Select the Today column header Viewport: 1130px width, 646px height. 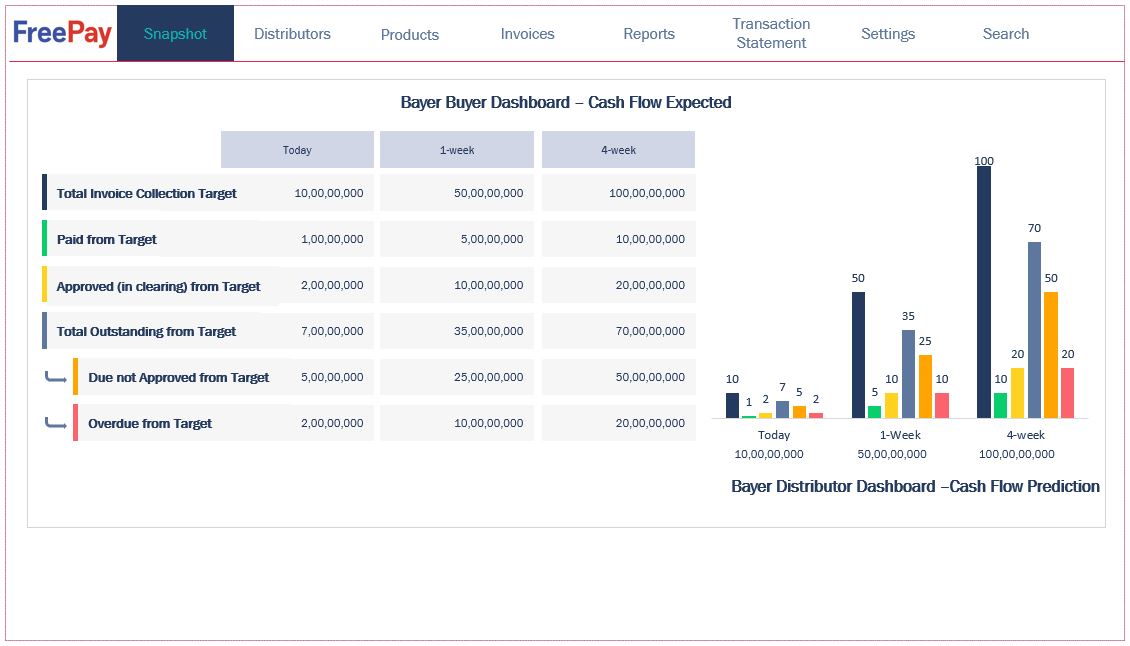tap(297, 150)
